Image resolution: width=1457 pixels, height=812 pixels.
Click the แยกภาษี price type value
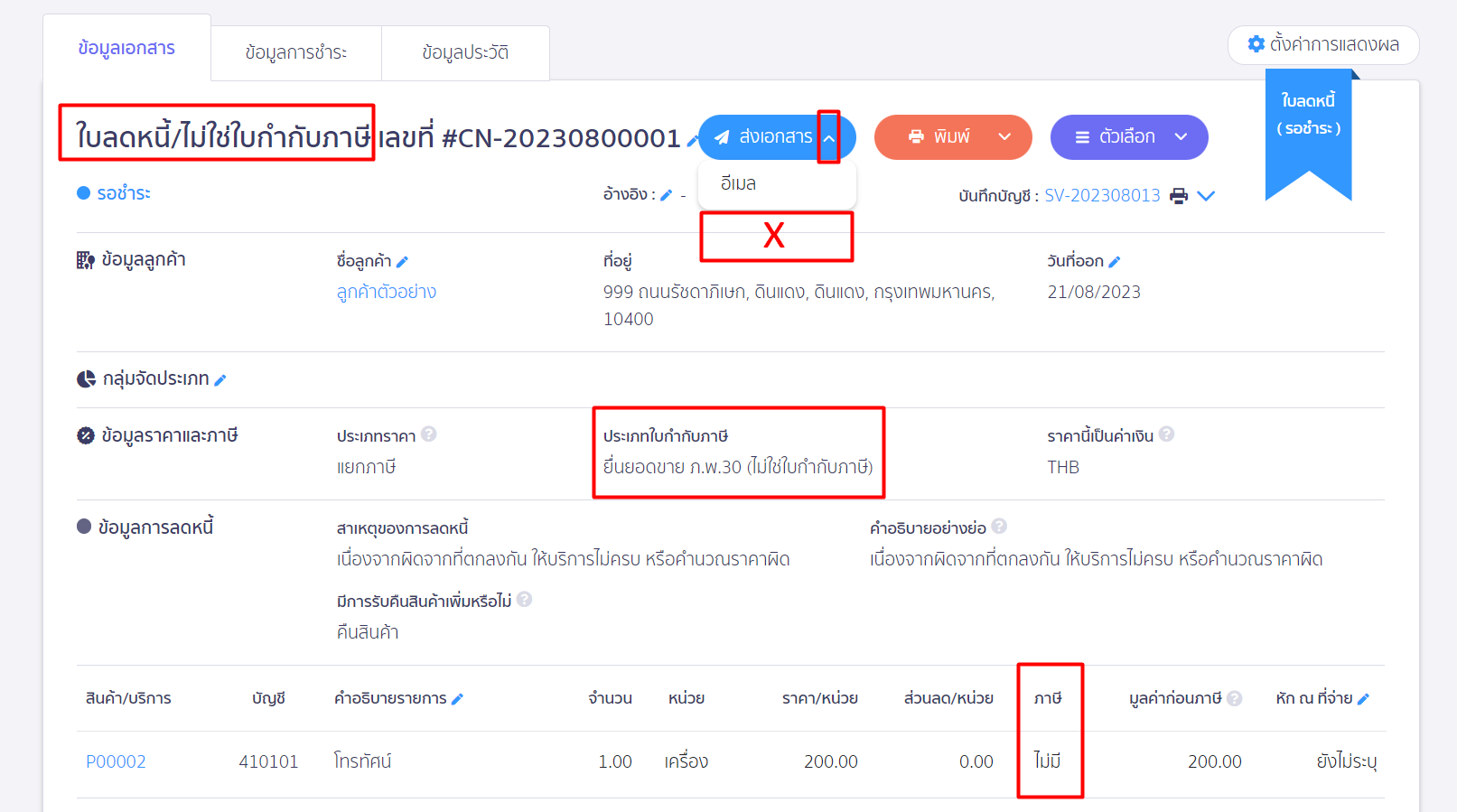(x=366, y=467)
